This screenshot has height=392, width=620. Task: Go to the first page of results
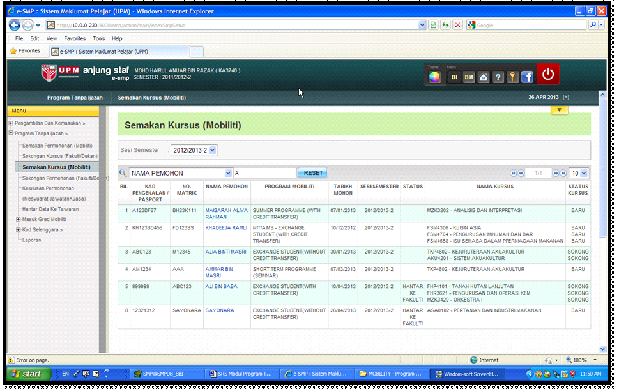coord(513,173)
